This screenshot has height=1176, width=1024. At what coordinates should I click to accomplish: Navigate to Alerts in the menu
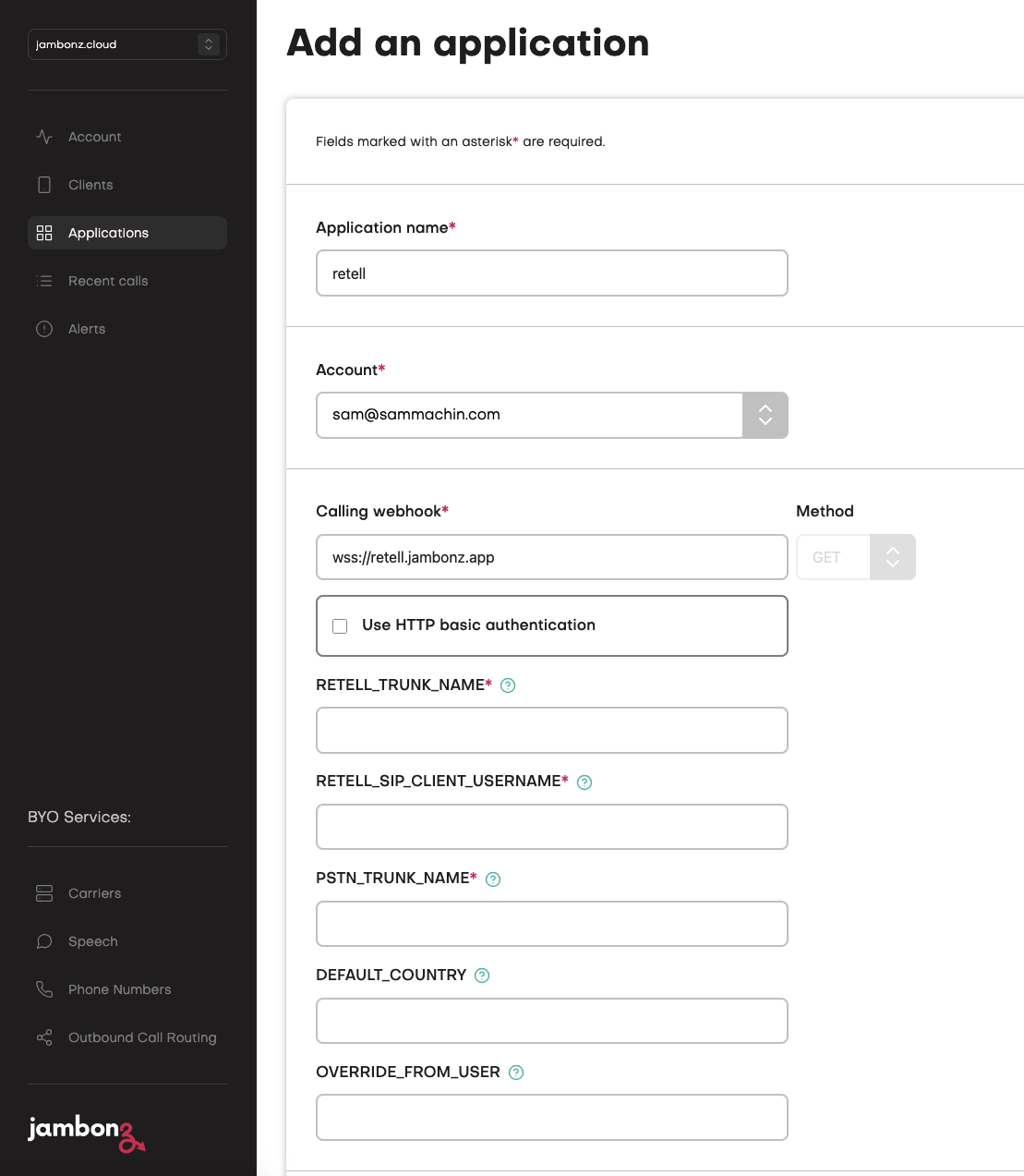pyautogui.click(x=87, y=328)
